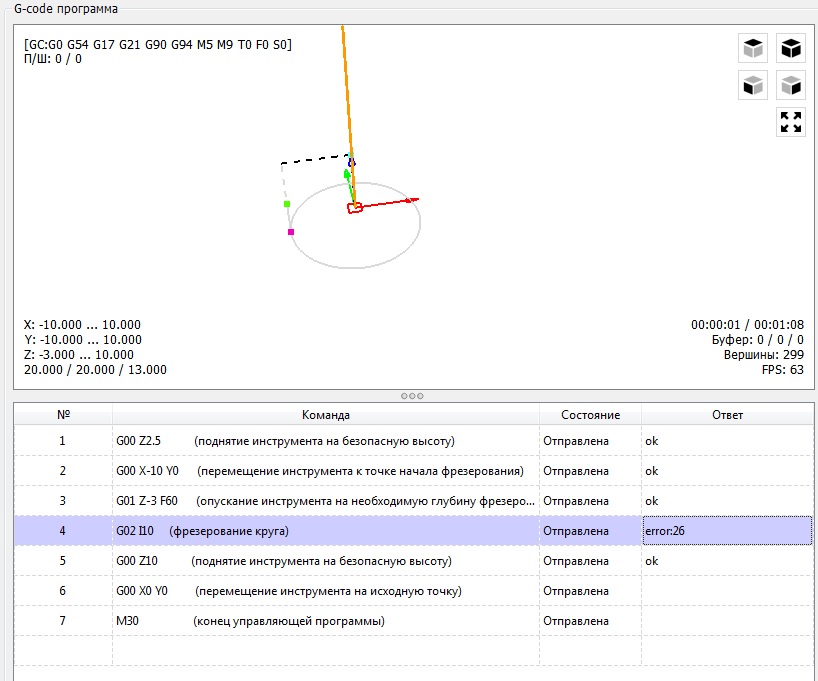
Task: Click the error:26 response cell
Action: [x=727, y=531]
